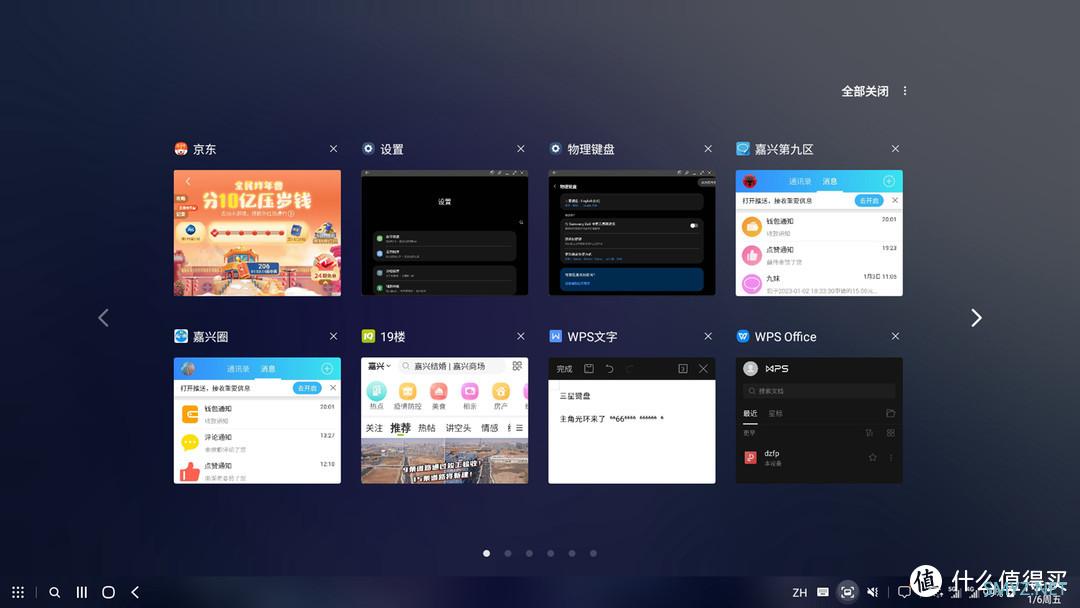Close the 19楼 recent app card

521,336
